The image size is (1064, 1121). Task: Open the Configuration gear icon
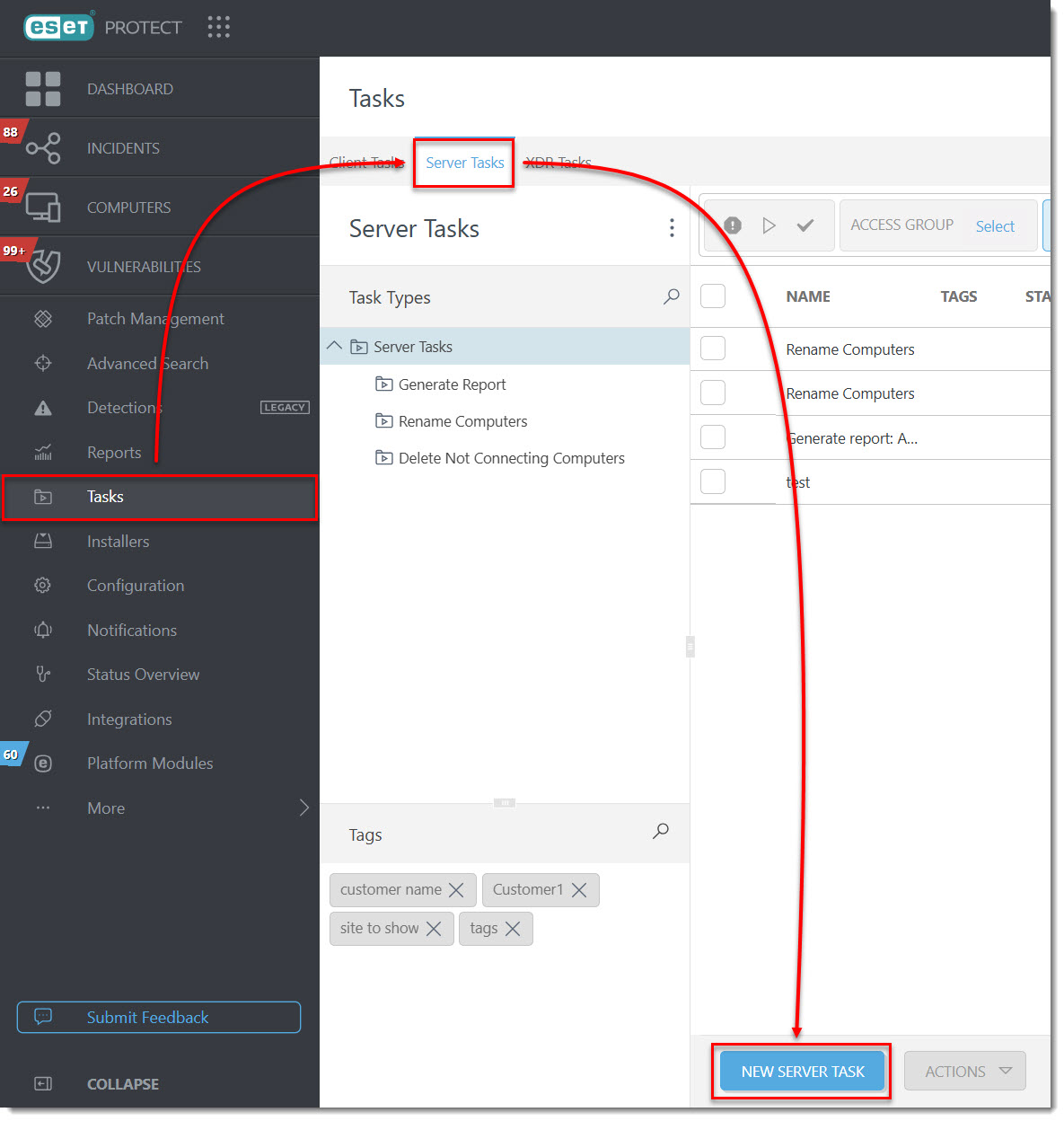click(x=43, y=586)
